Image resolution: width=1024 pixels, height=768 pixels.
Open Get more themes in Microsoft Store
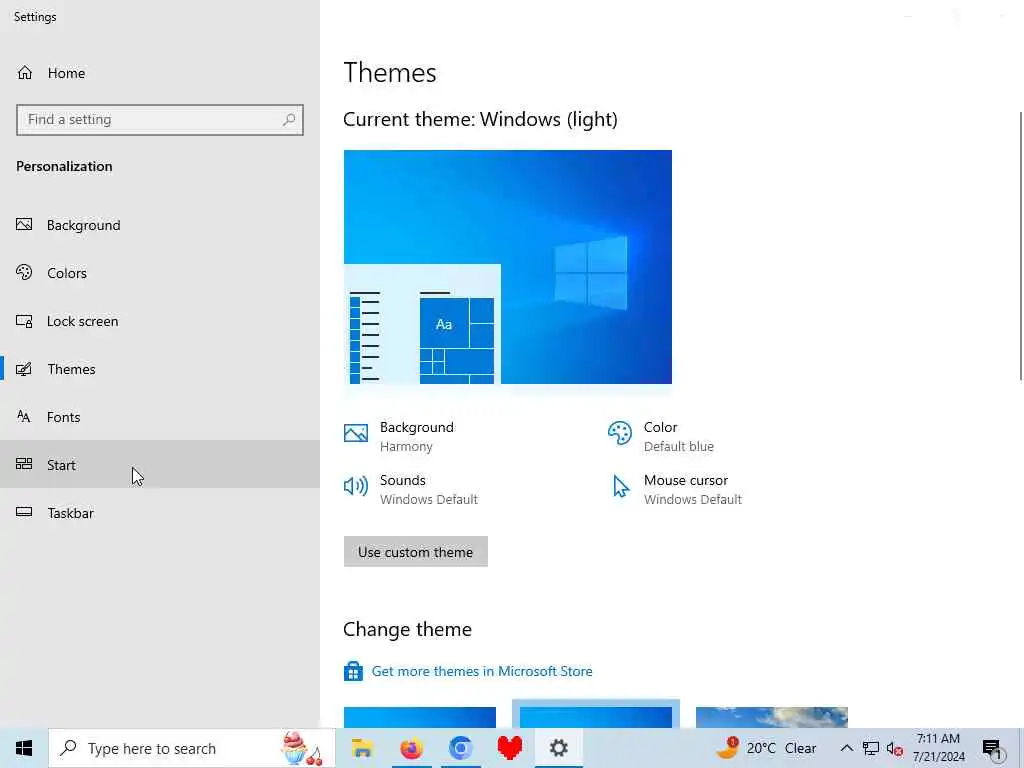click(x=482, y=671)
